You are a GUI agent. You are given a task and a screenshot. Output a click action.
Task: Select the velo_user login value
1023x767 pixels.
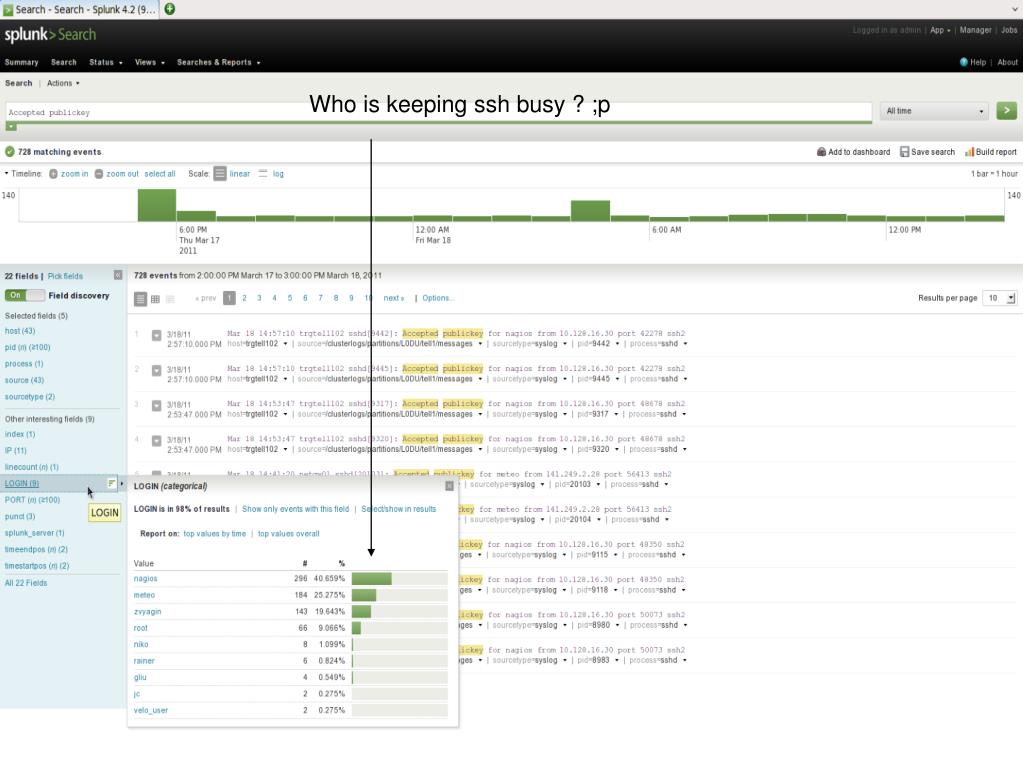pyautogui.click(x=151, y=710)
